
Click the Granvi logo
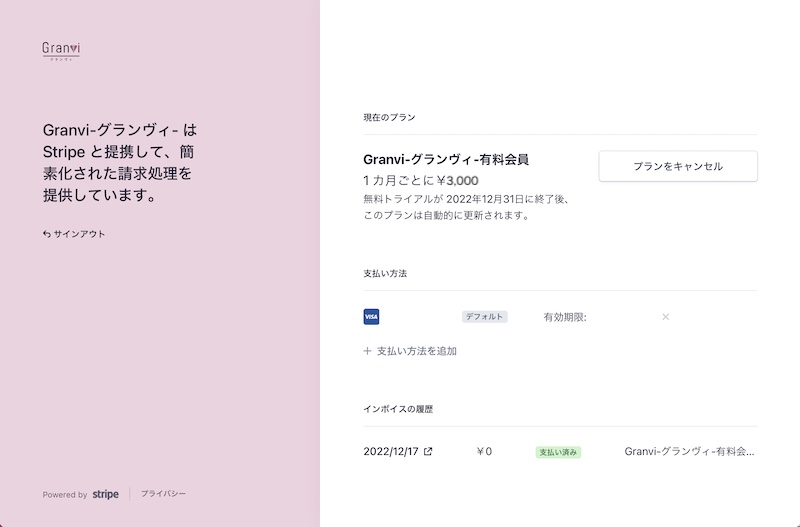(x=61, y=51)
